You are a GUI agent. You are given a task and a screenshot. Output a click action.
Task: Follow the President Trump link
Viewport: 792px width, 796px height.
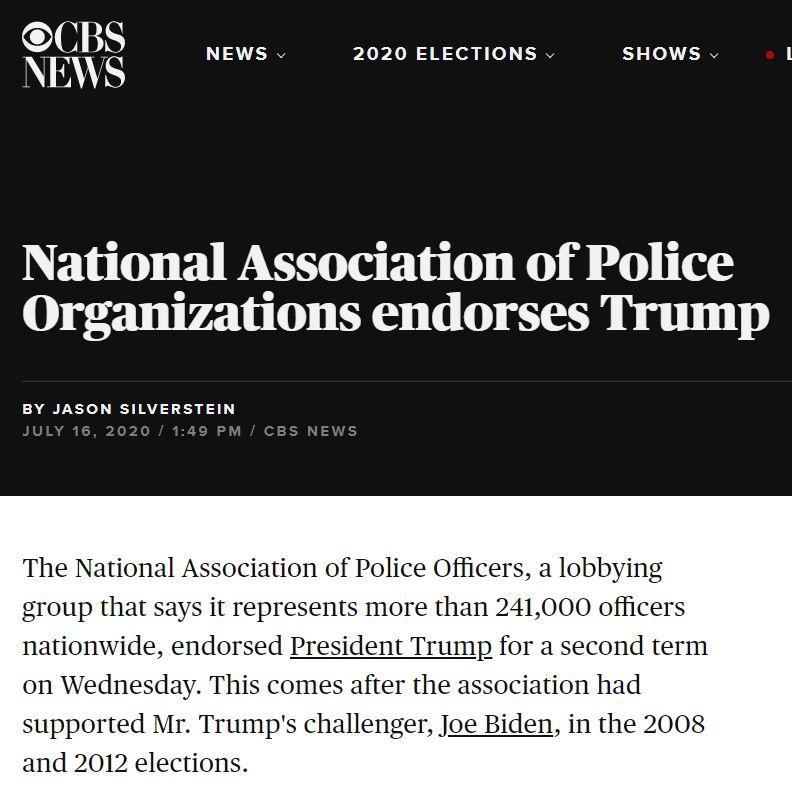coord(391,646)
